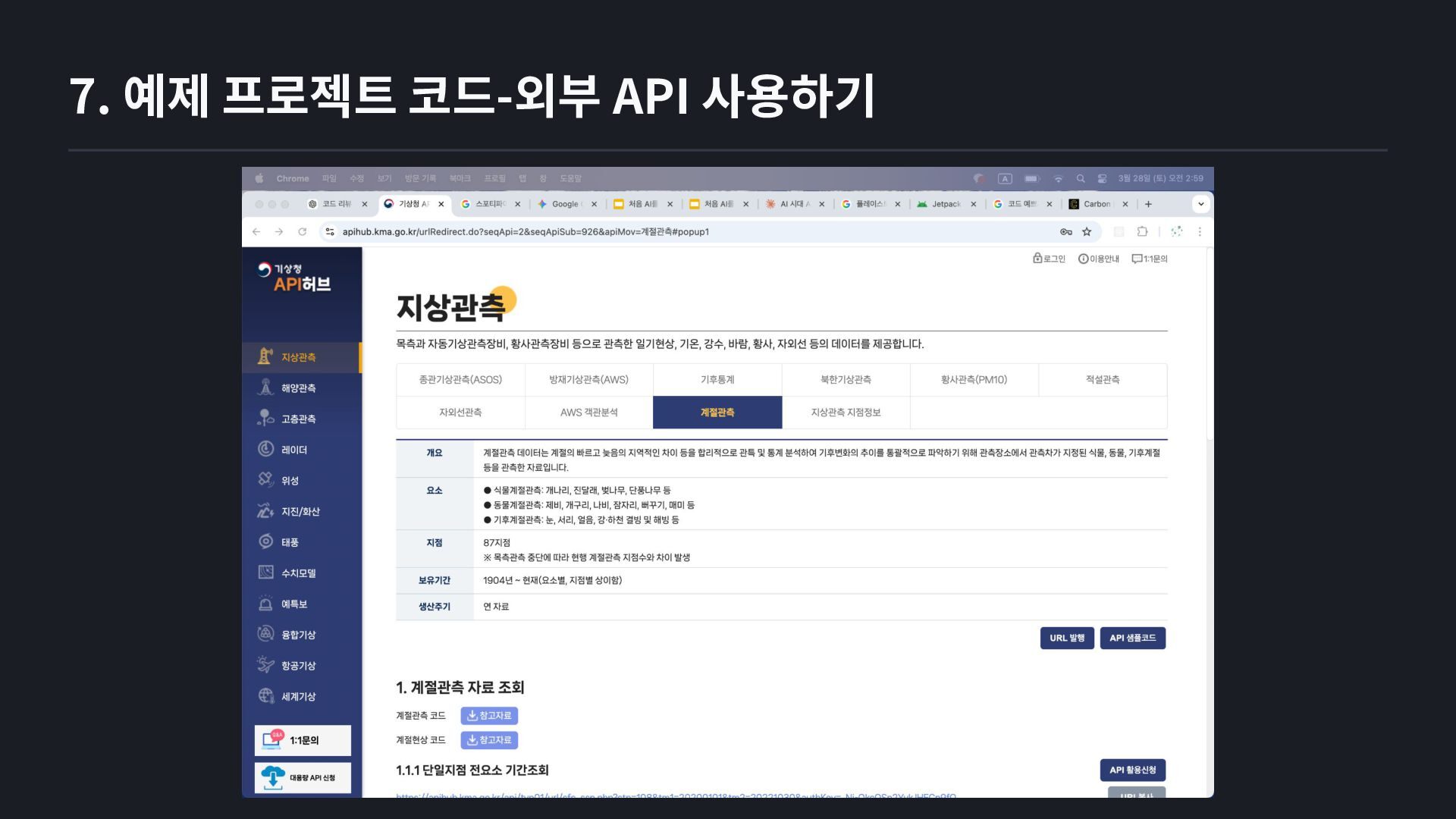Open the 황사관측(PM10) tab
The height and width of the screenshot is (819, 1456).
coord(974,379)
